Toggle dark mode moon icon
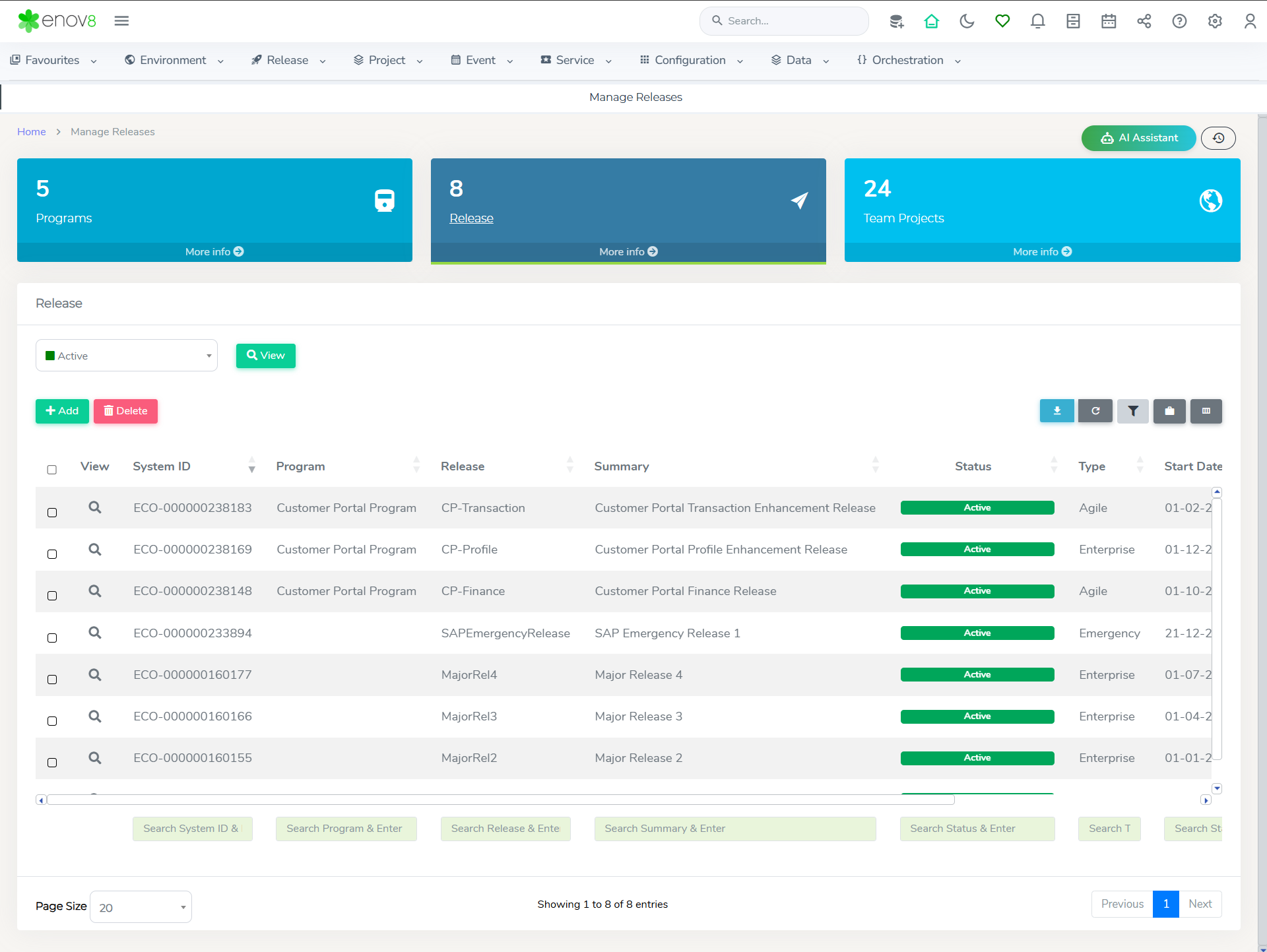 pyautogui.click(x=967, y=21)
